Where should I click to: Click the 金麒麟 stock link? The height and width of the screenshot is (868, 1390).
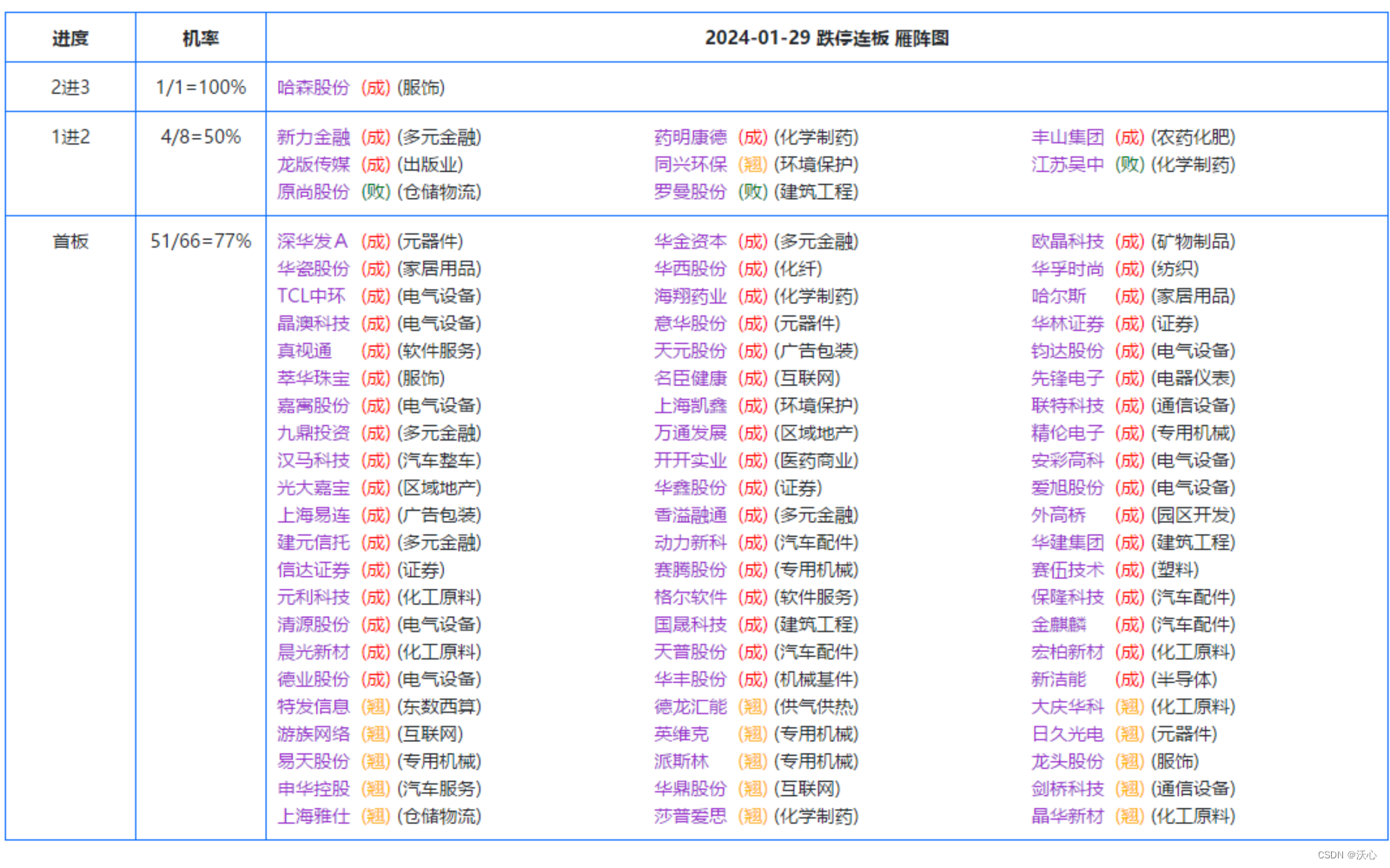1058,625
